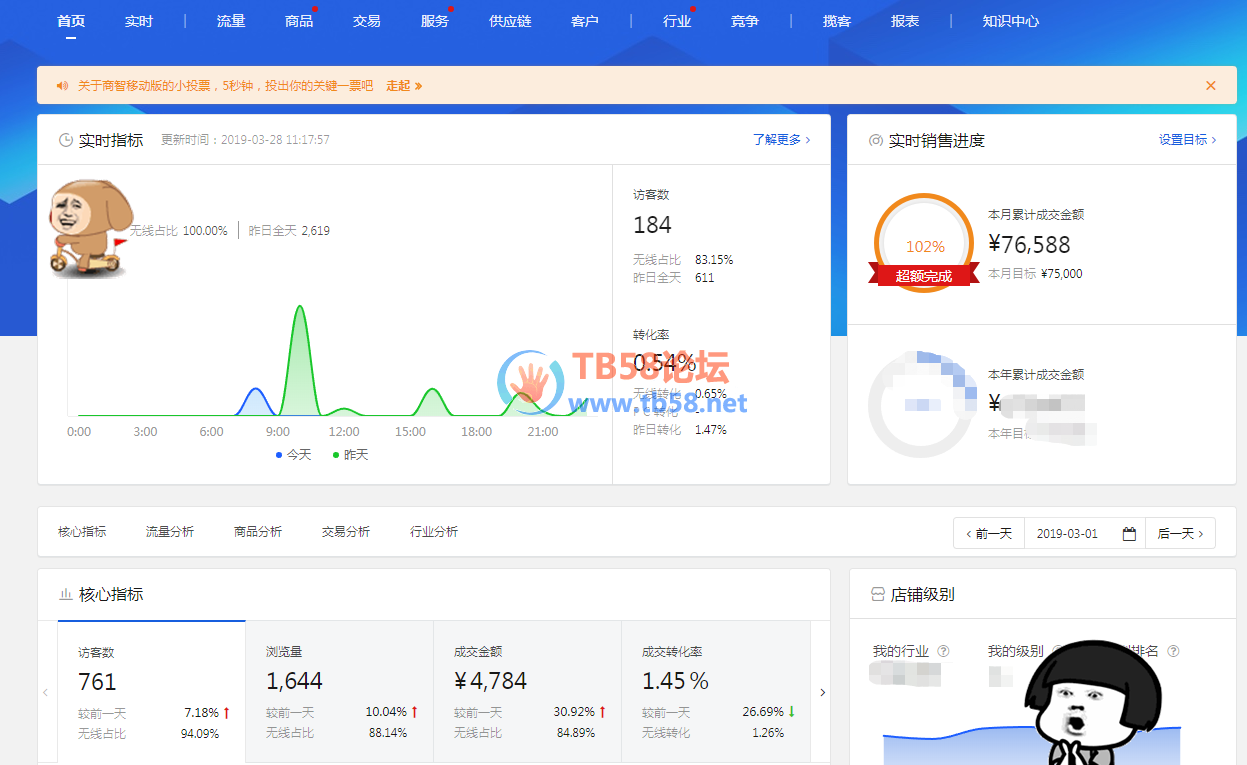Open the 流量 navigation menu

point(231,21)
